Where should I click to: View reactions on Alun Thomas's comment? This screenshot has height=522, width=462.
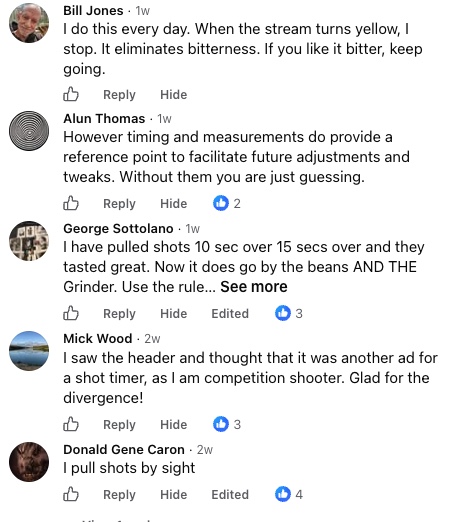(x=227, y=203)
